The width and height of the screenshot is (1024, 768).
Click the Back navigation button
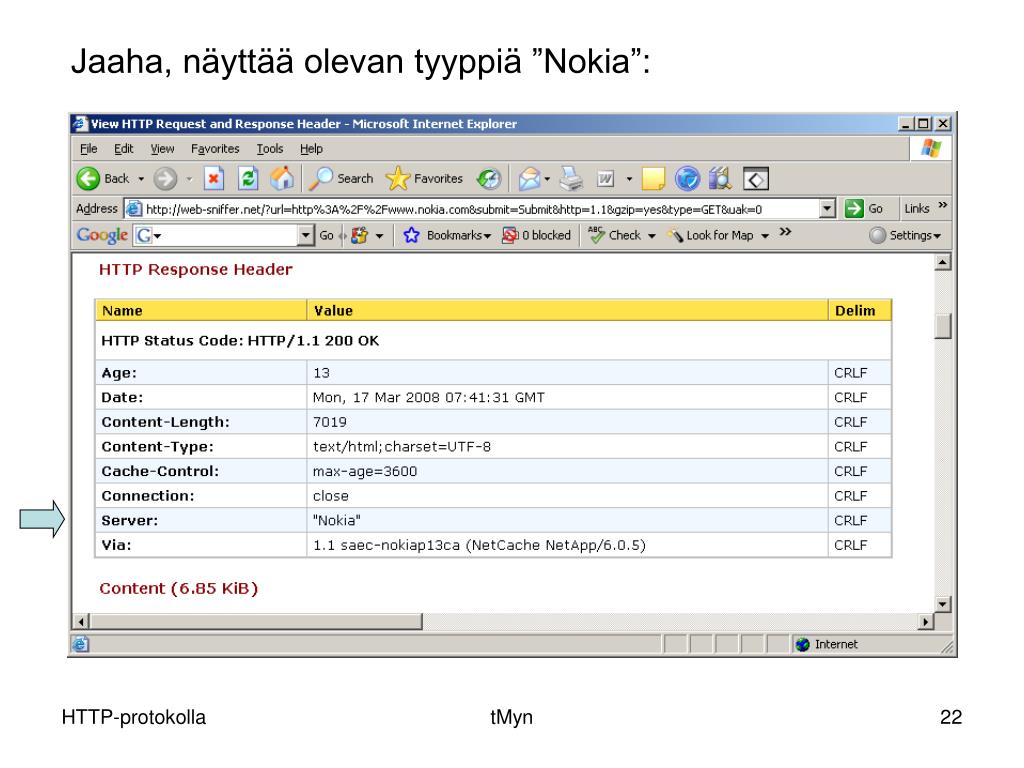click(x=103, y=178)
